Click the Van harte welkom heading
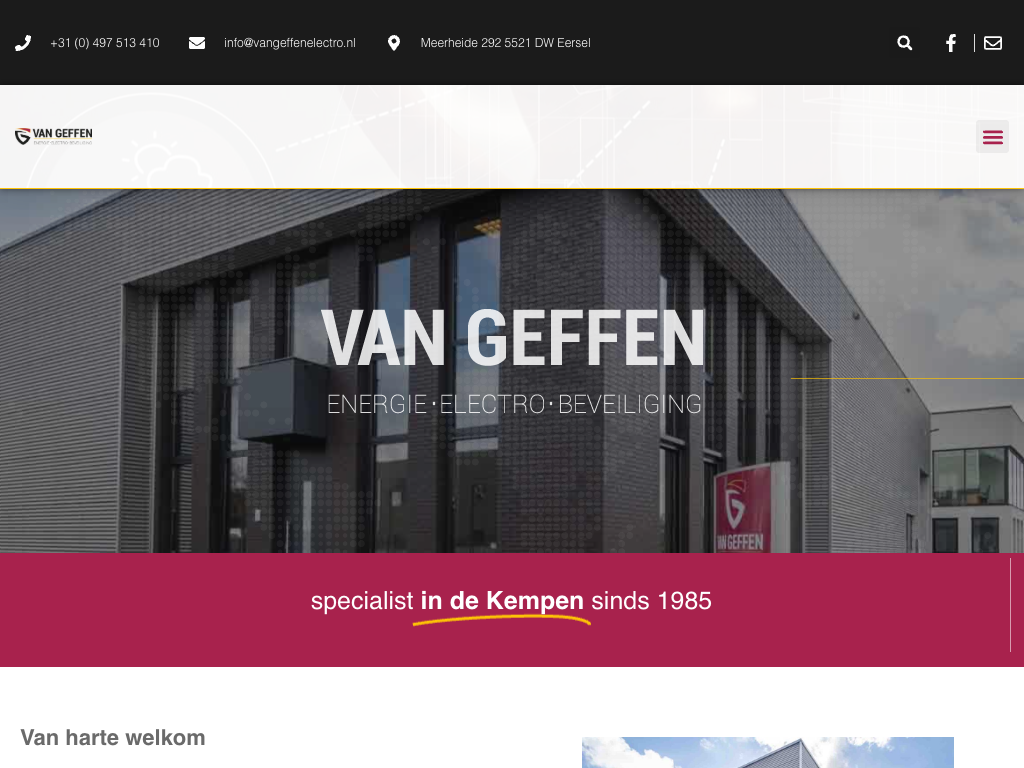Image resolution: width=1024 pixels, height=768 pixels. [x=113, y=737]
